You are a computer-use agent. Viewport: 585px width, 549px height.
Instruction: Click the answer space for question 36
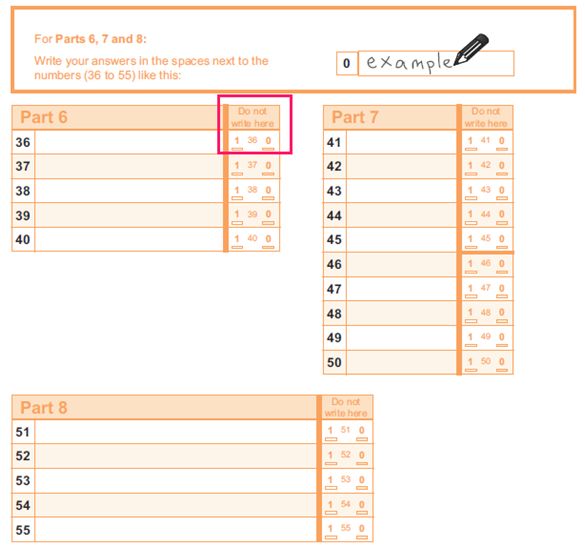coord(129,142)
